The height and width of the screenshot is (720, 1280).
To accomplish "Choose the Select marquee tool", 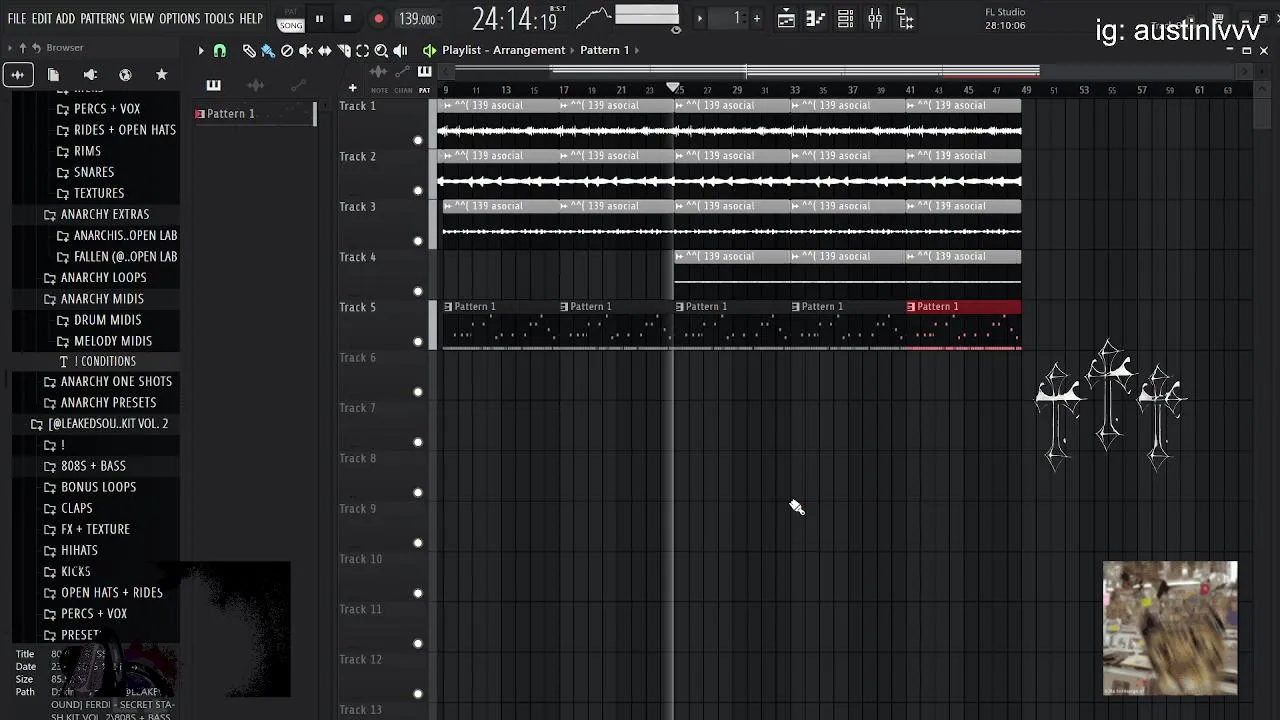I will pyautogui.click(x=363, y=50).
